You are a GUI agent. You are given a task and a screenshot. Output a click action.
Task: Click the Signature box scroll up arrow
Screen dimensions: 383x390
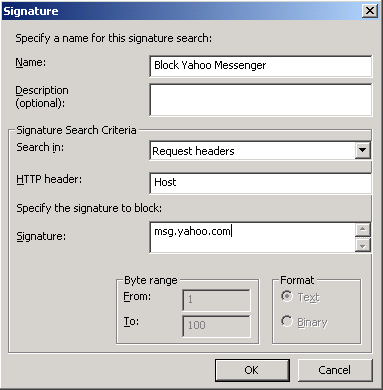click(x=363, y=229)
